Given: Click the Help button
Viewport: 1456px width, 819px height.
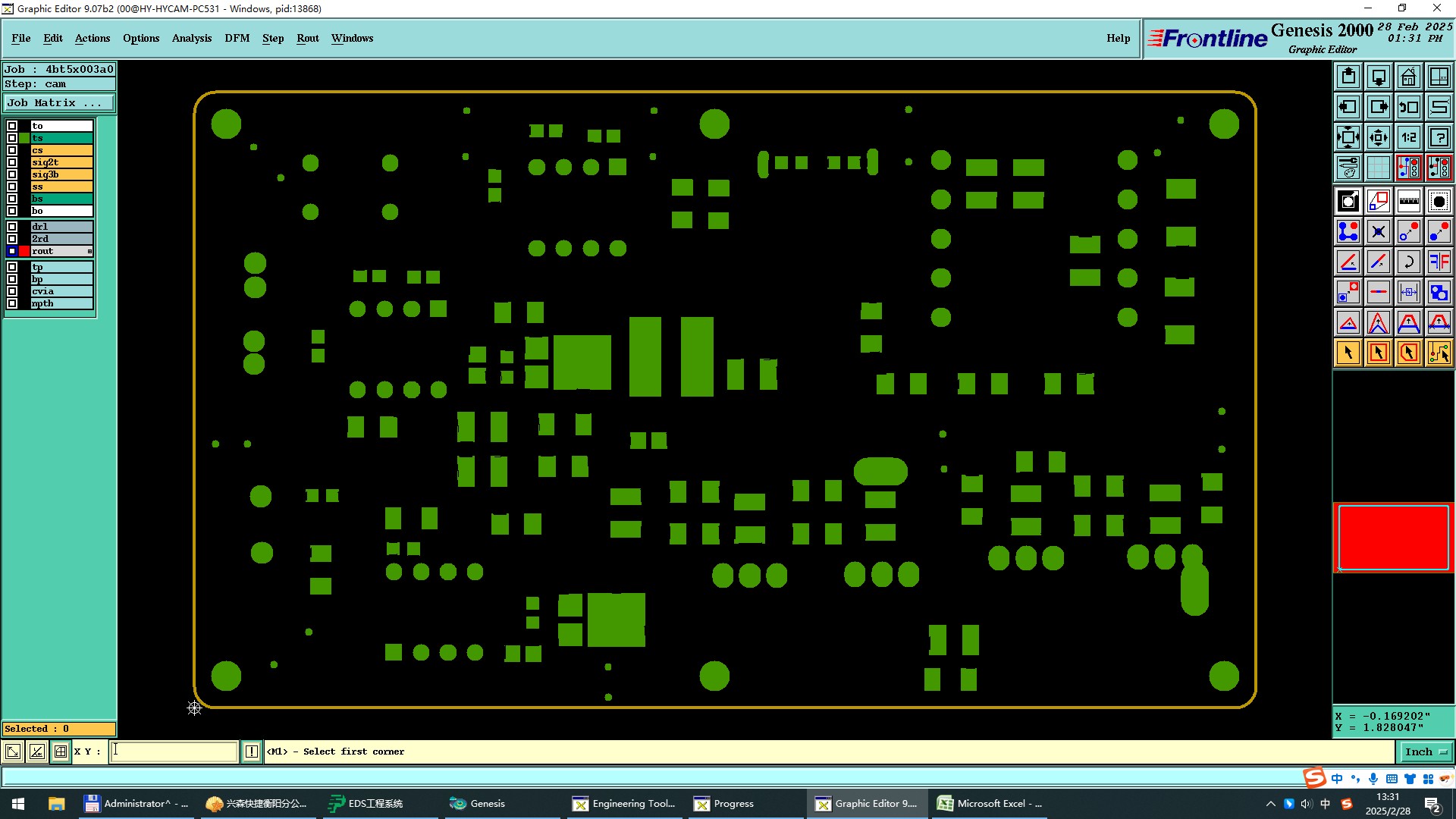Looking at the screenshot, I should click(1118, 38).
